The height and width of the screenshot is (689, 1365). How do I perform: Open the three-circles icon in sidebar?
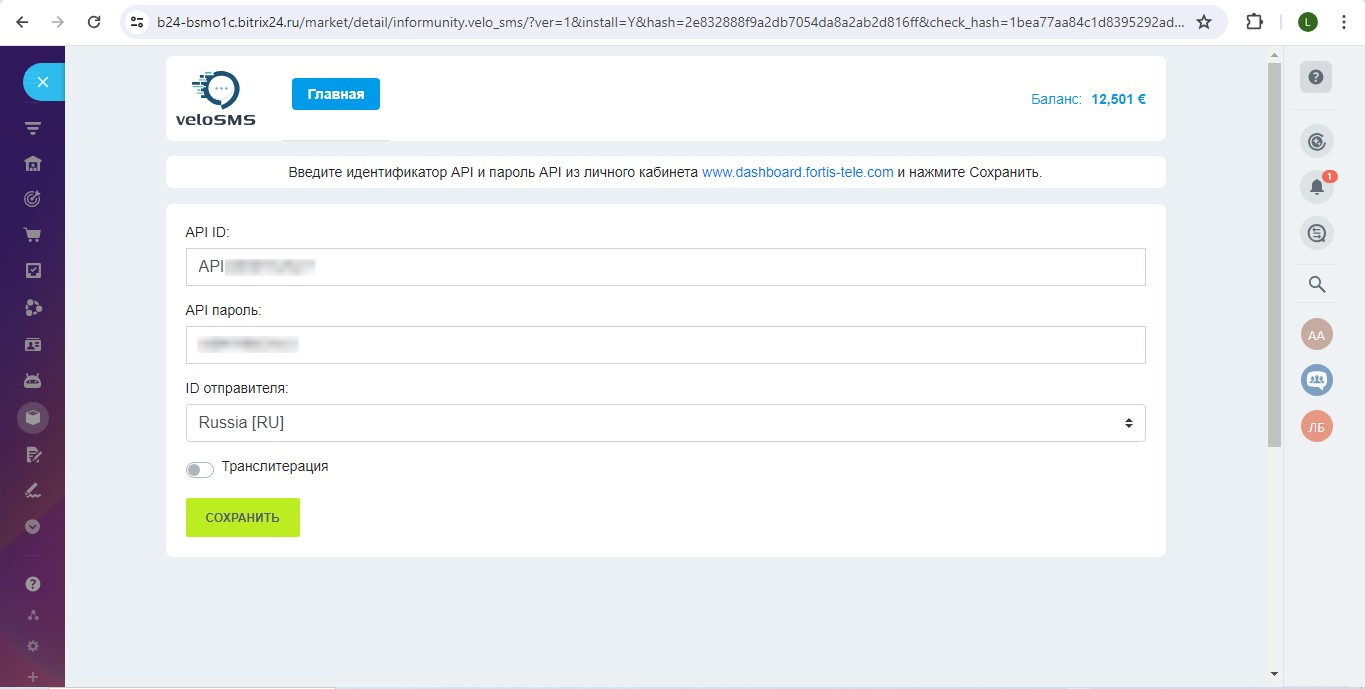coord(33,307)
